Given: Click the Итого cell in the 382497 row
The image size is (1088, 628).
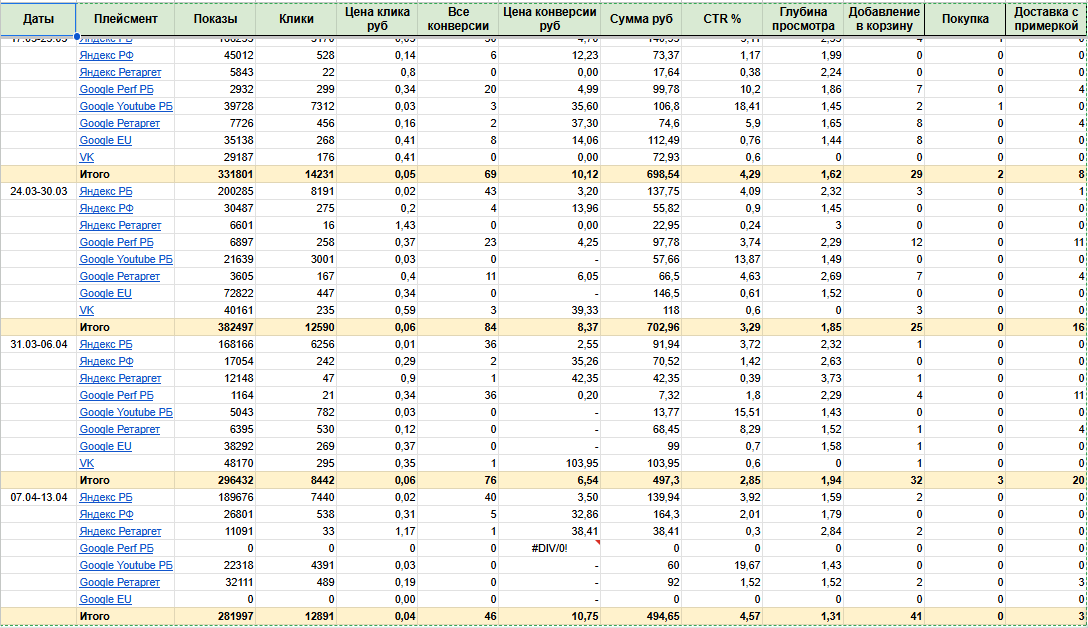Looking at the screenshot, I should coord(126,328).
